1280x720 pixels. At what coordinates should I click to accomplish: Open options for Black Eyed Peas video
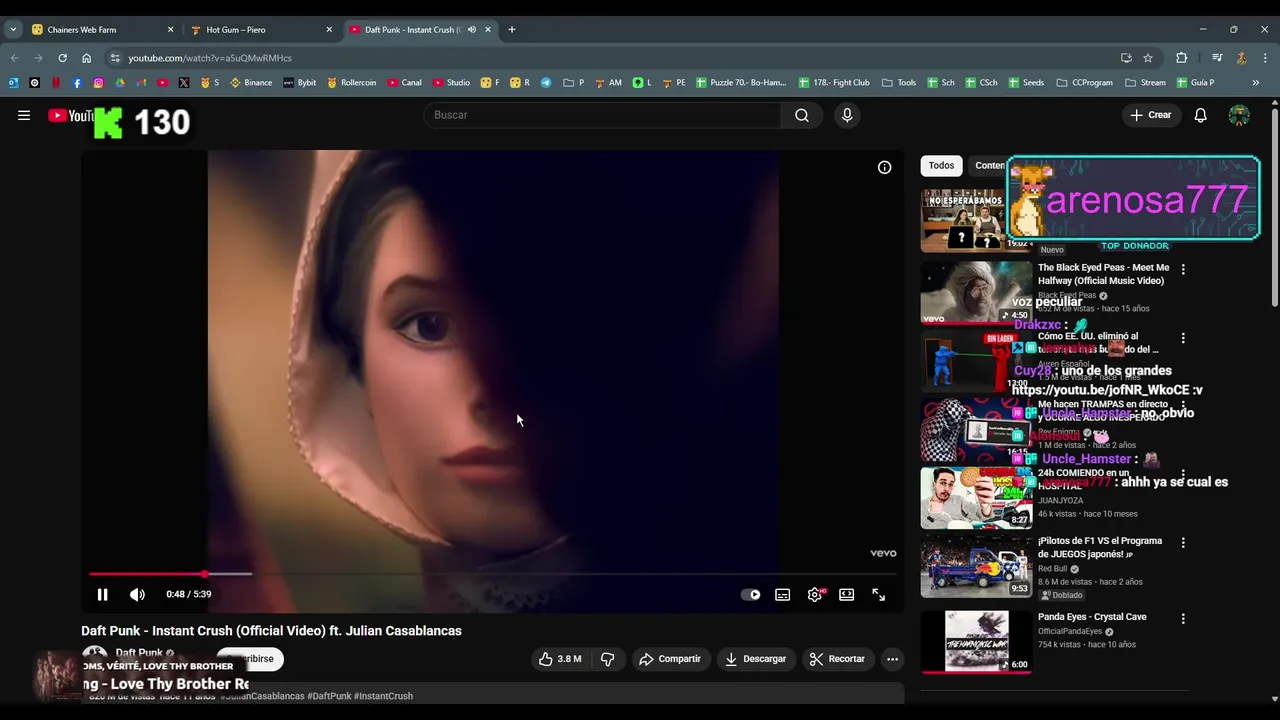[x=1183, y=270]
